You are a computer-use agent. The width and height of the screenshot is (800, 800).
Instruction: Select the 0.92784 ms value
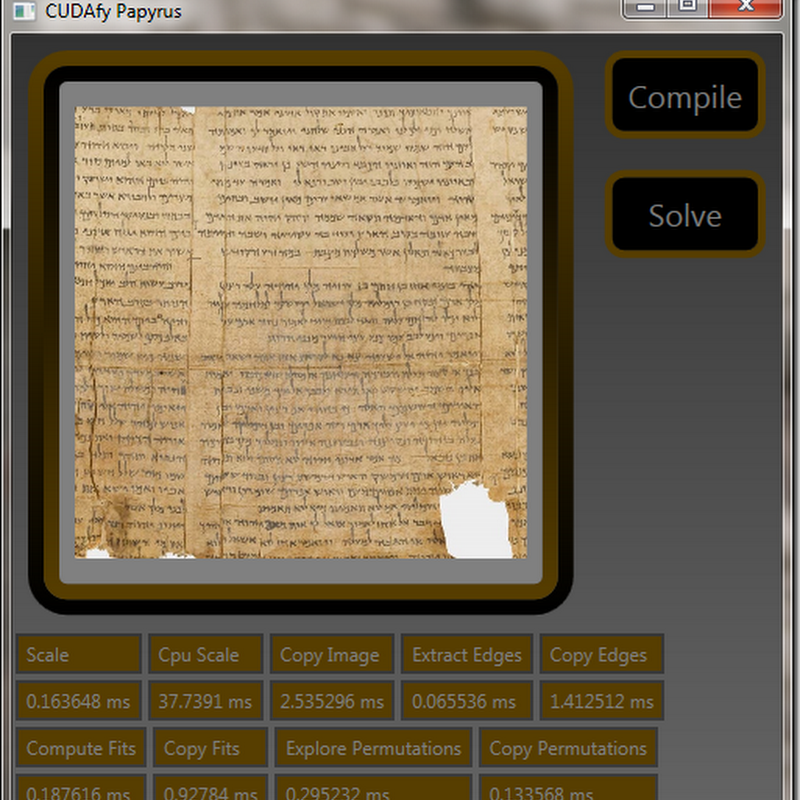(211, 788)
